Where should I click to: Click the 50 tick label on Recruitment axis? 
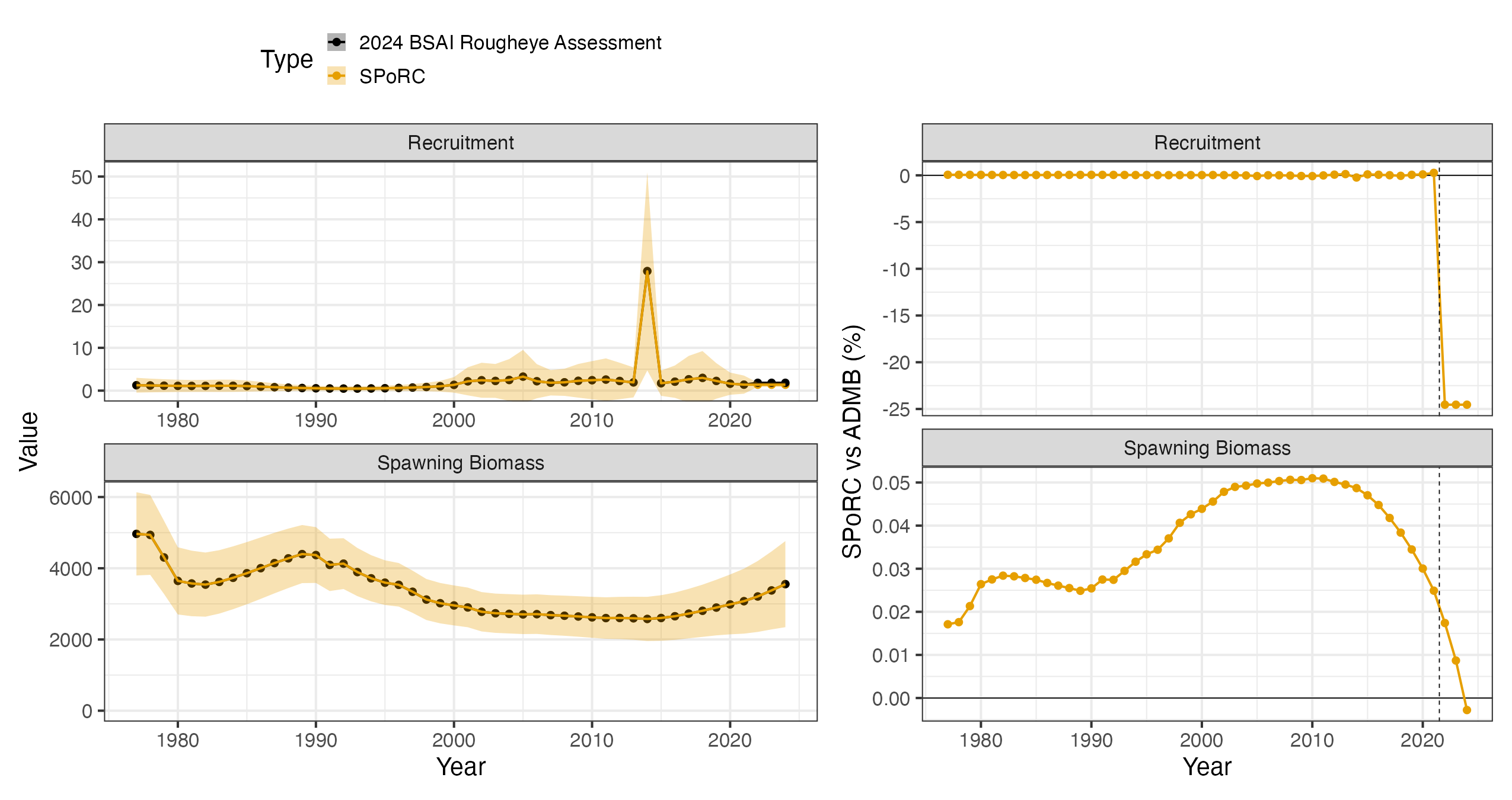pos(82,177)
